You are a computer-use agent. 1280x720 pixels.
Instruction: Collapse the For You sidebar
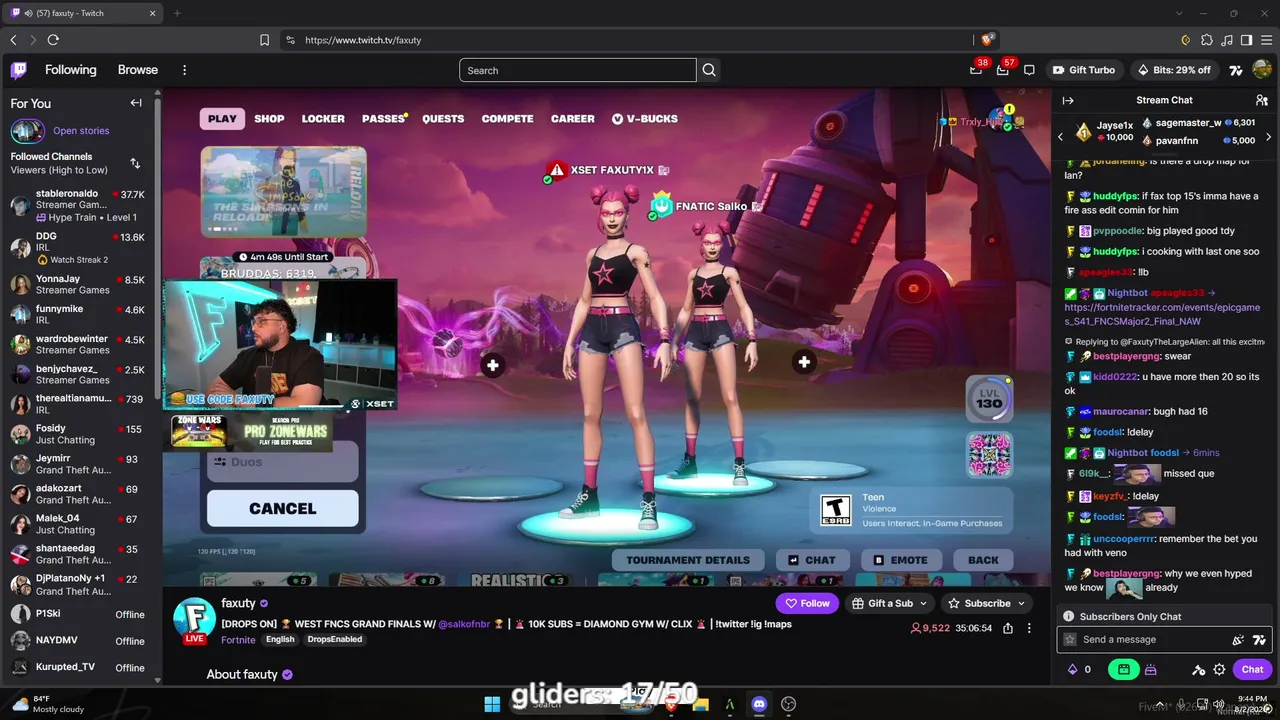[136, 103]
